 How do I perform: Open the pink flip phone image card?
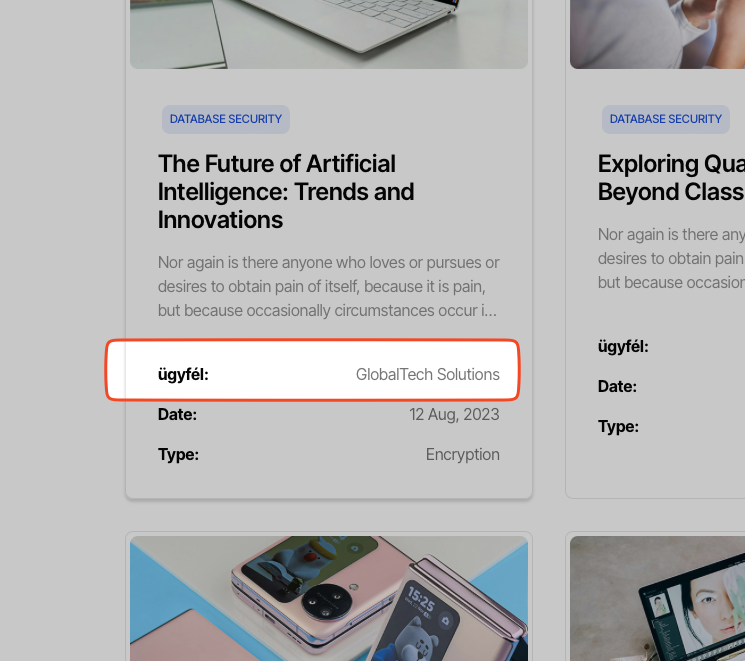[328, 598]
